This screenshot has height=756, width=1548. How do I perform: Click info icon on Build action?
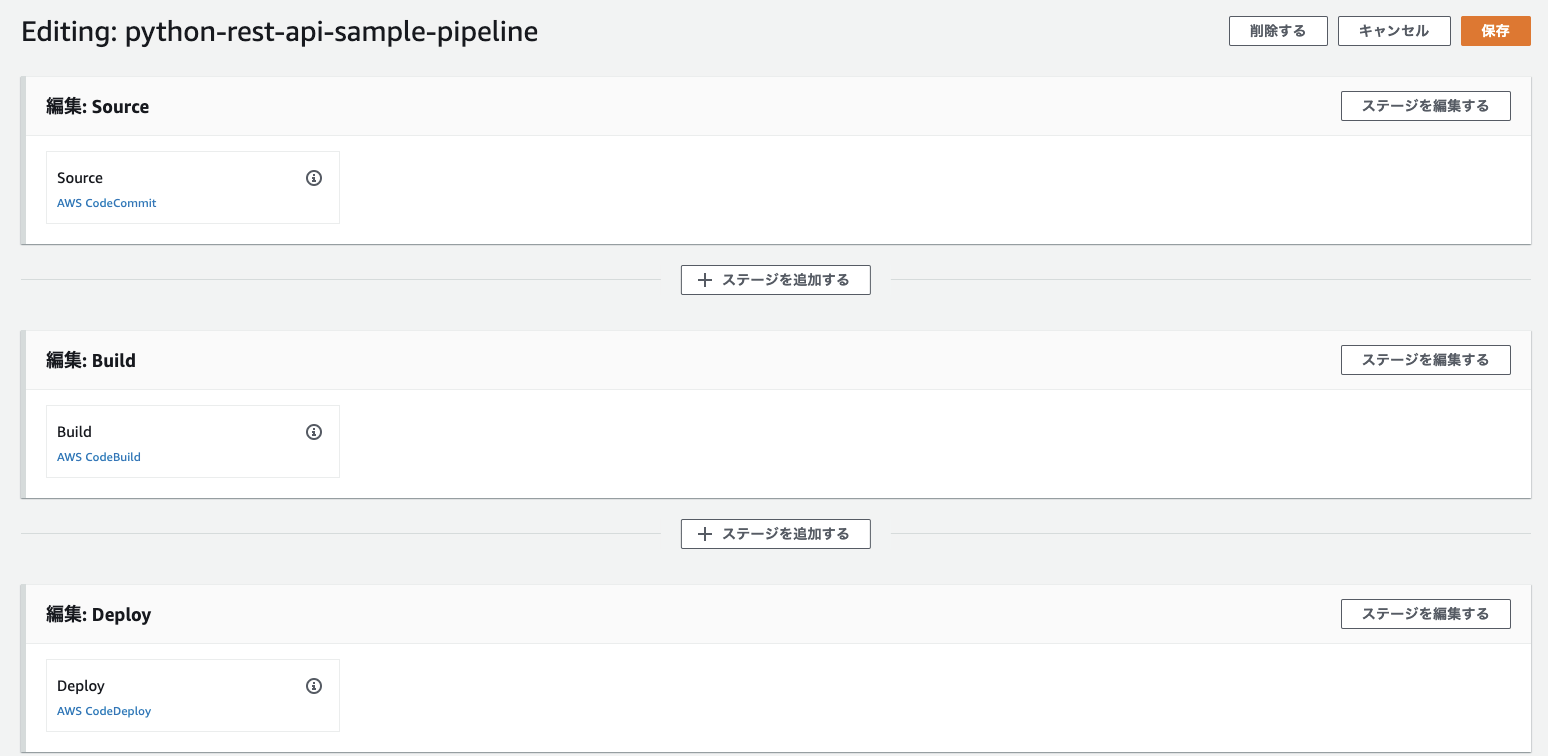click(x=314, y=432)
